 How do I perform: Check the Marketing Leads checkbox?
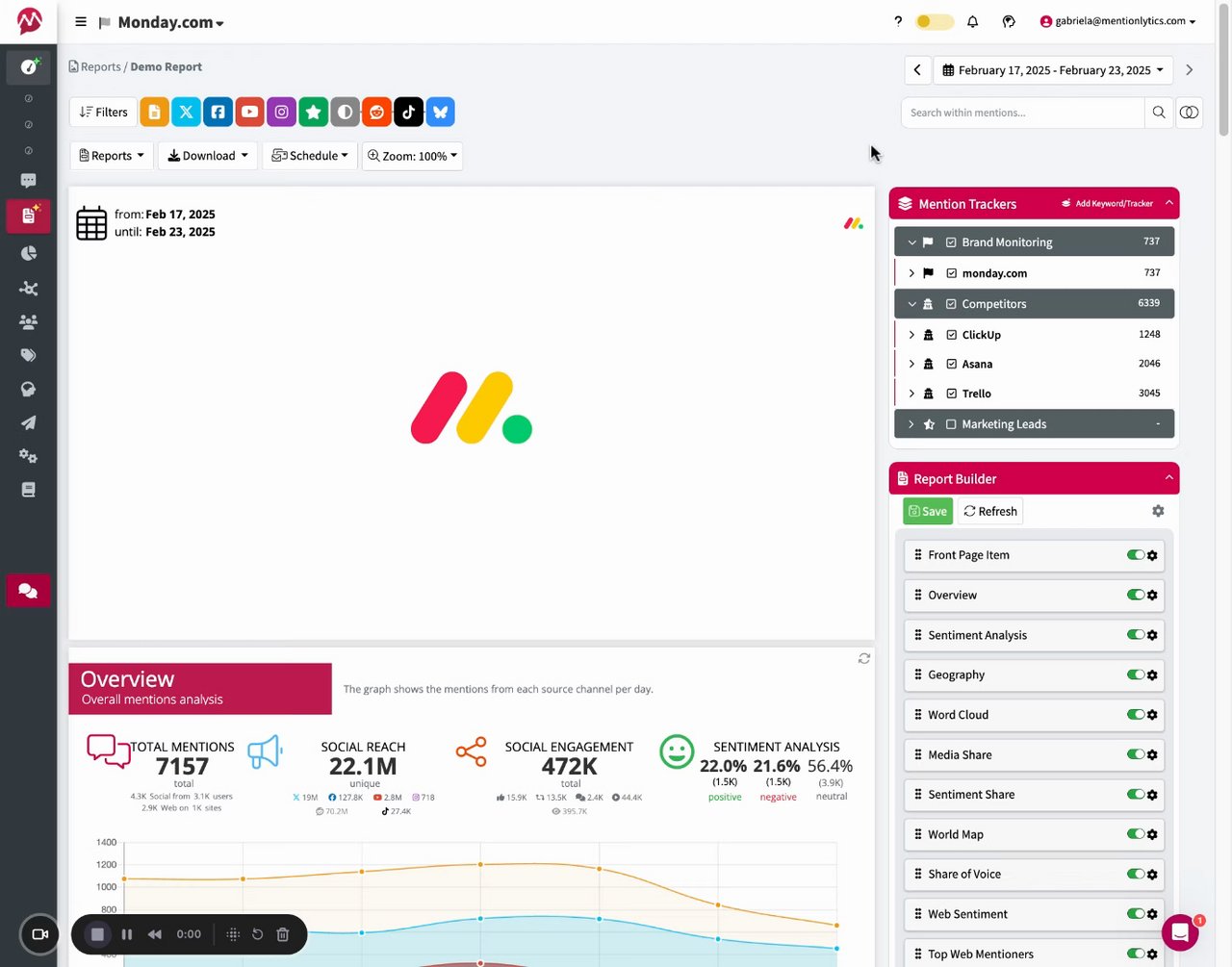pos(951,424)
